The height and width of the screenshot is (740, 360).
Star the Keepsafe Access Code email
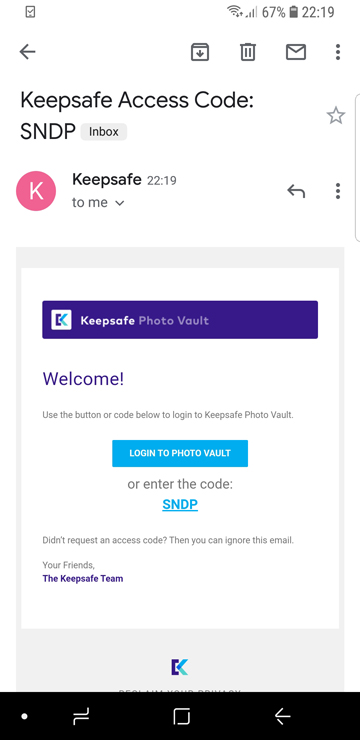[x=336, y=116]
